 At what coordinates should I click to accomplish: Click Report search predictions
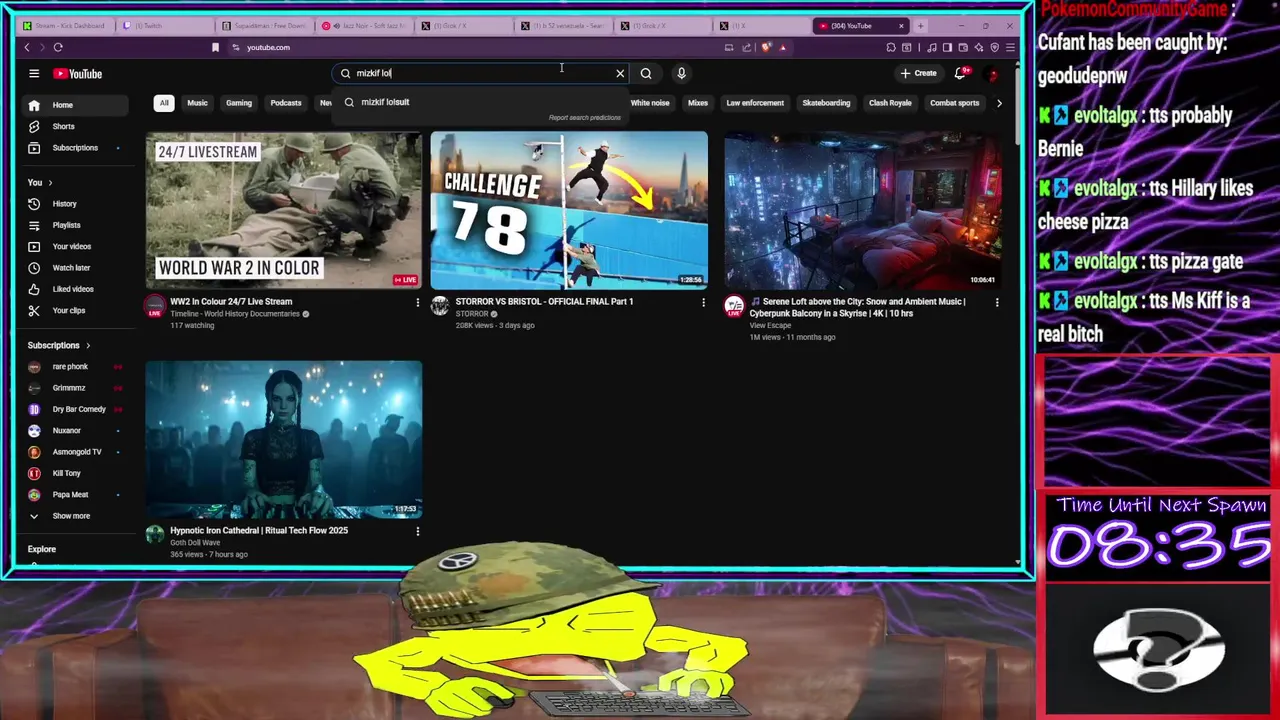[584, 118]
